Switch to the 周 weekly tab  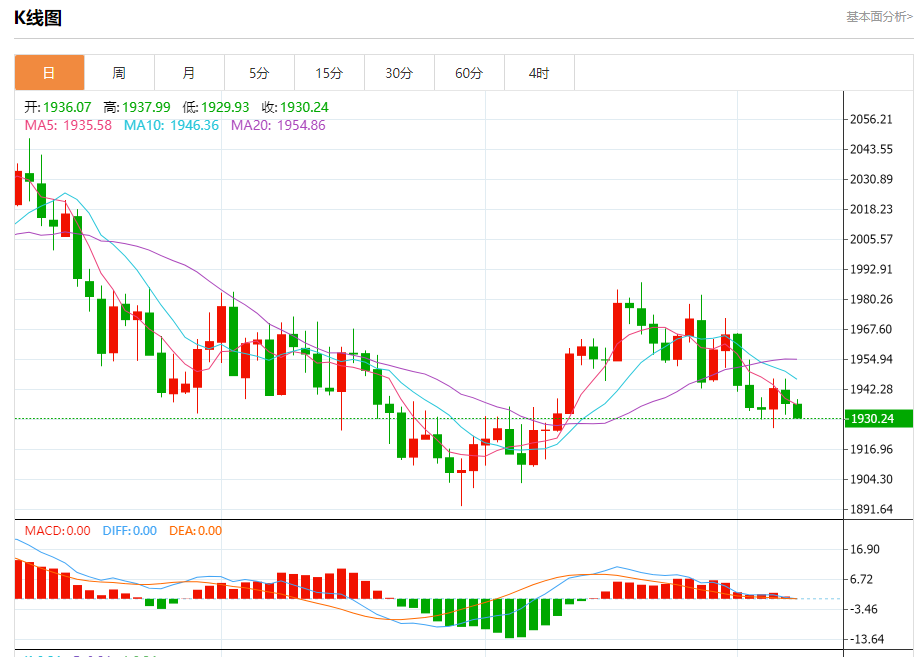(119, 73)
